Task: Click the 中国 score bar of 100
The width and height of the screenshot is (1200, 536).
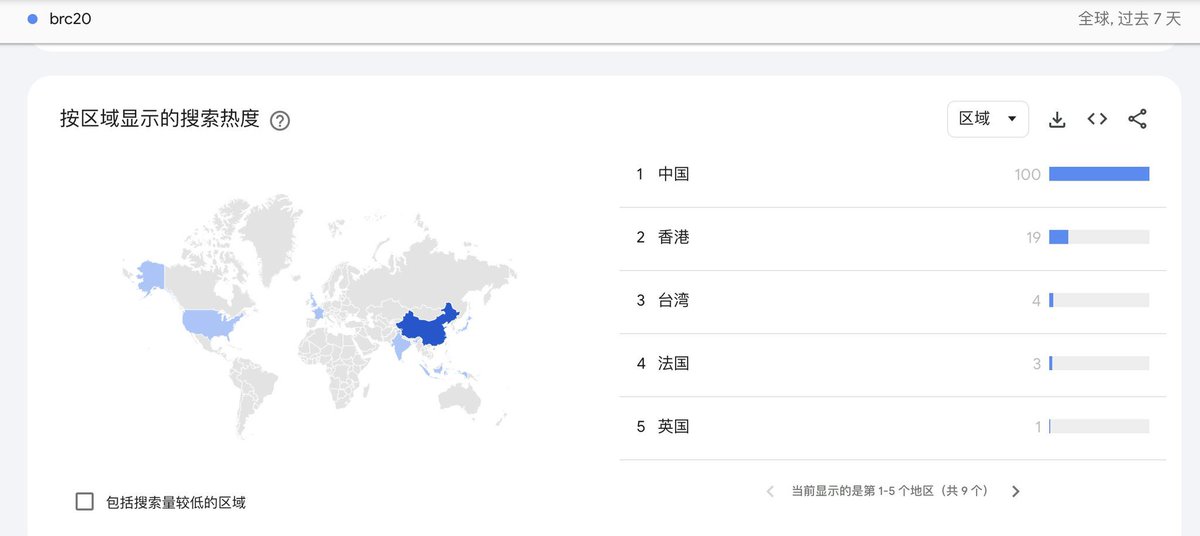Action: point(1099,174)
